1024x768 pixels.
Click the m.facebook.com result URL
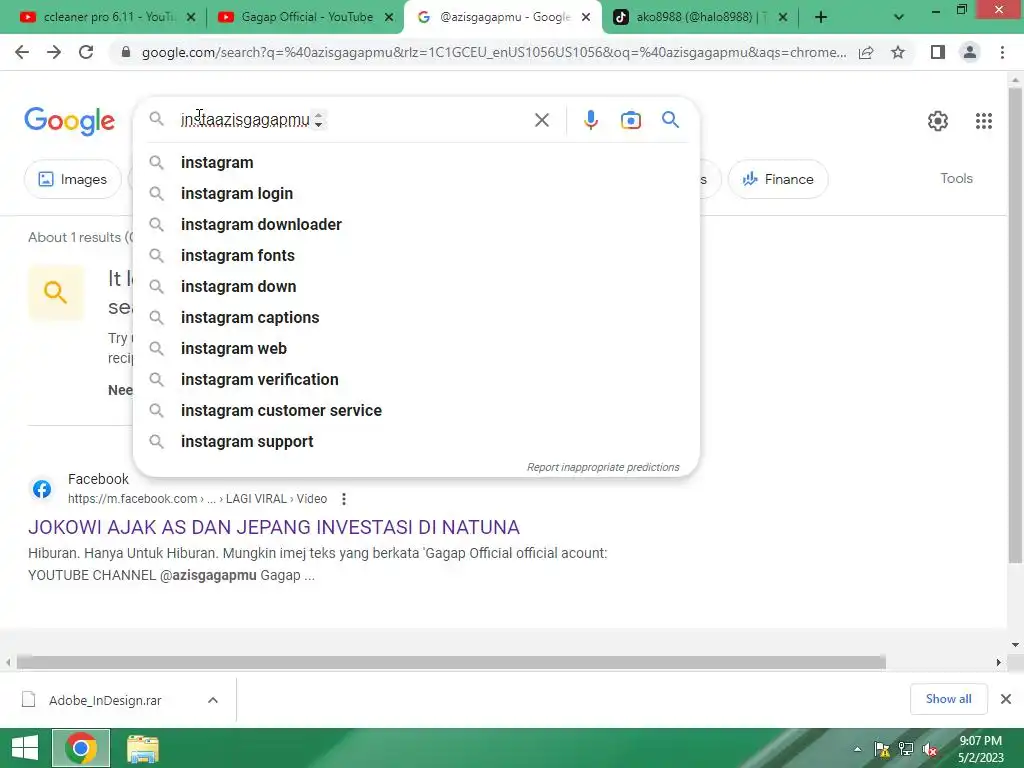[x=197, y=499]
